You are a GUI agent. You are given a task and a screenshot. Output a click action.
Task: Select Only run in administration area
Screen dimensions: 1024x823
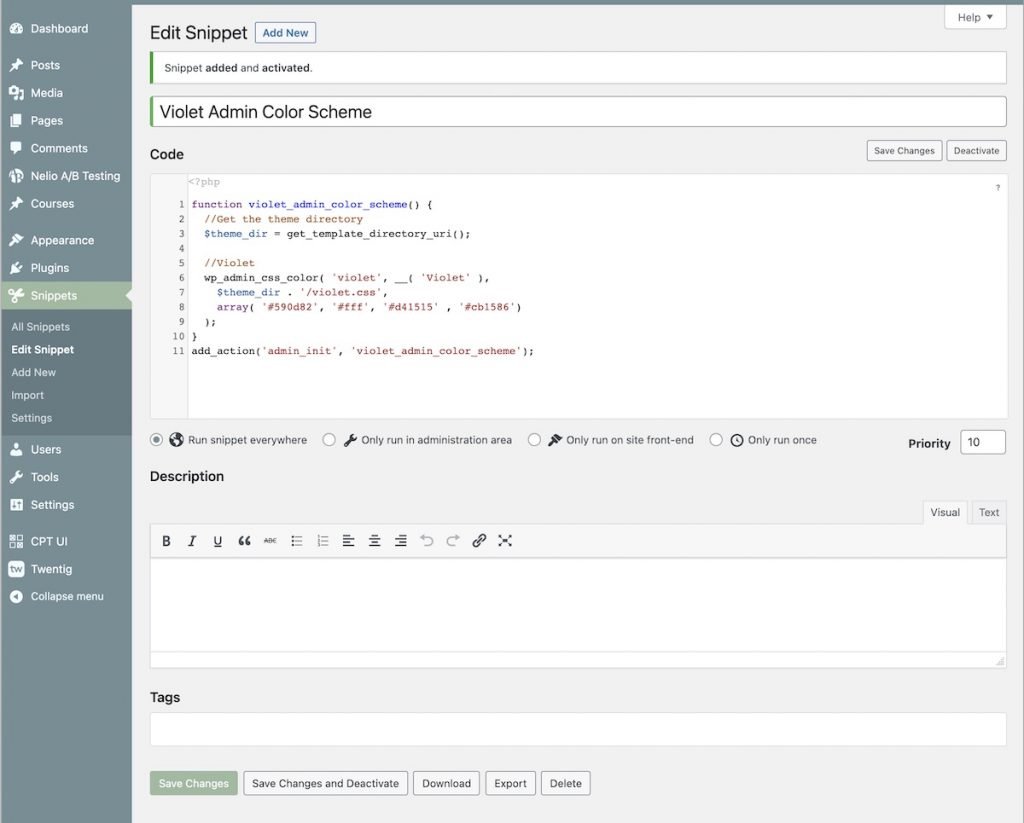pyautogui.click(x=329, y=440)
